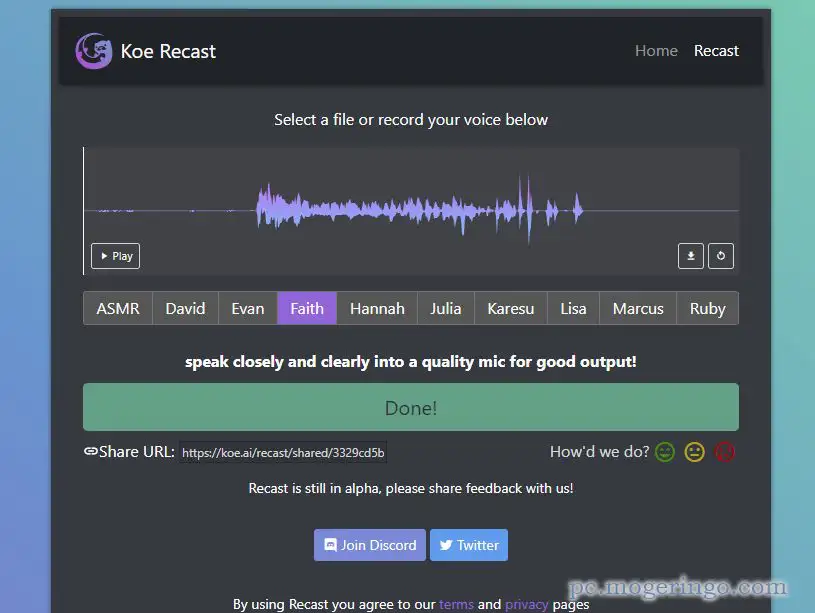Viewport: 815px width, 613px height.
Task: Open the Recast nav link
Action: tap(716, 51)
